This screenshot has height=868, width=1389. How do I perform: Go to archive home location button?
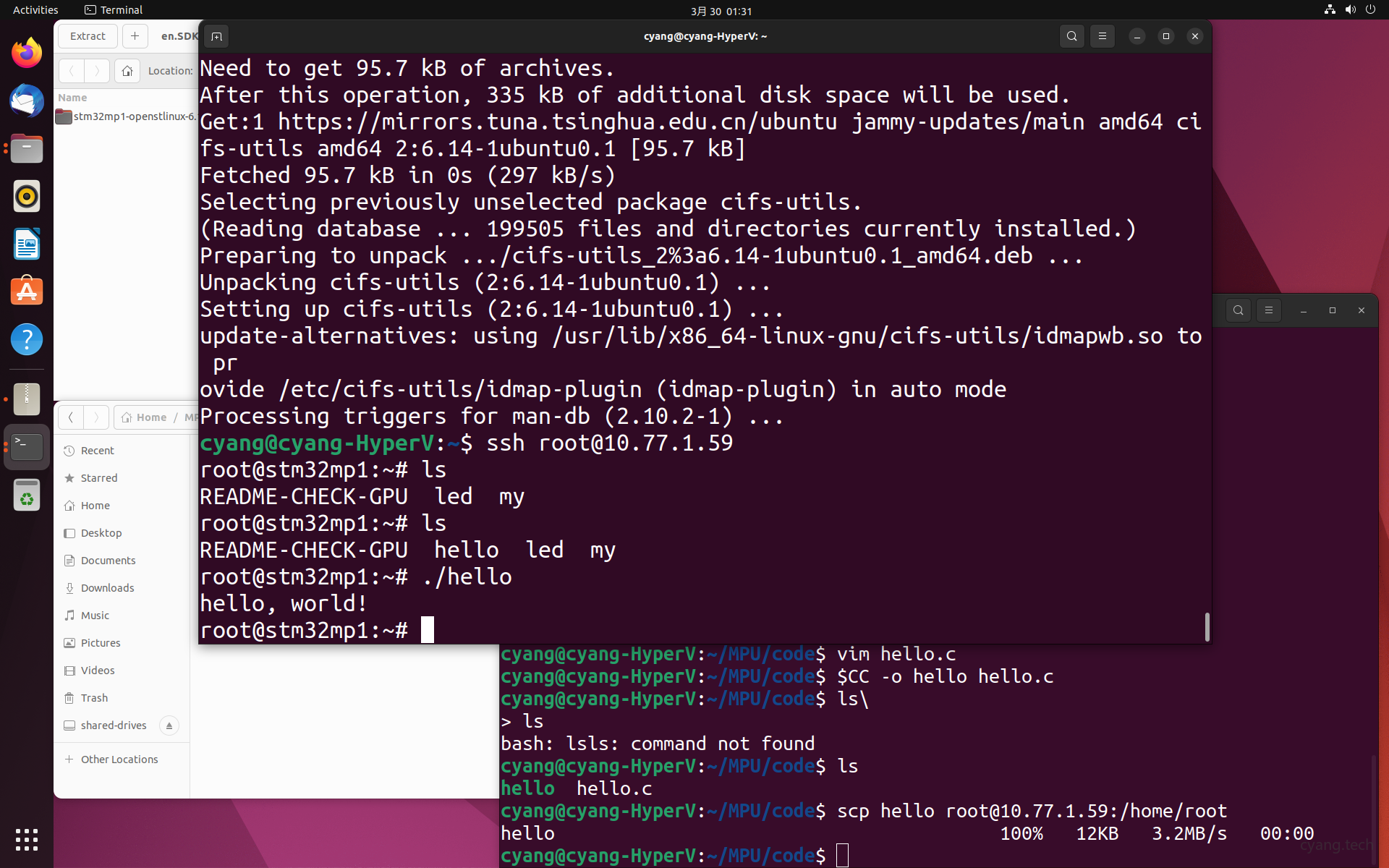[127, 71]
